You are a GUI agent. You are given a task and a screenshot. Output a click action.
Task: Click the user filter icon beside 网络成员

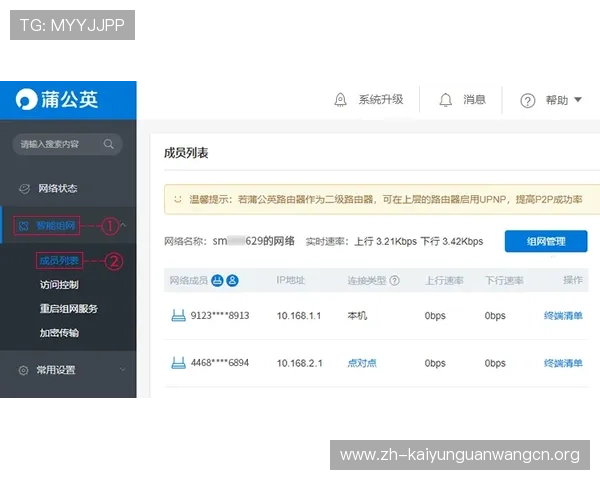point(232,281)
